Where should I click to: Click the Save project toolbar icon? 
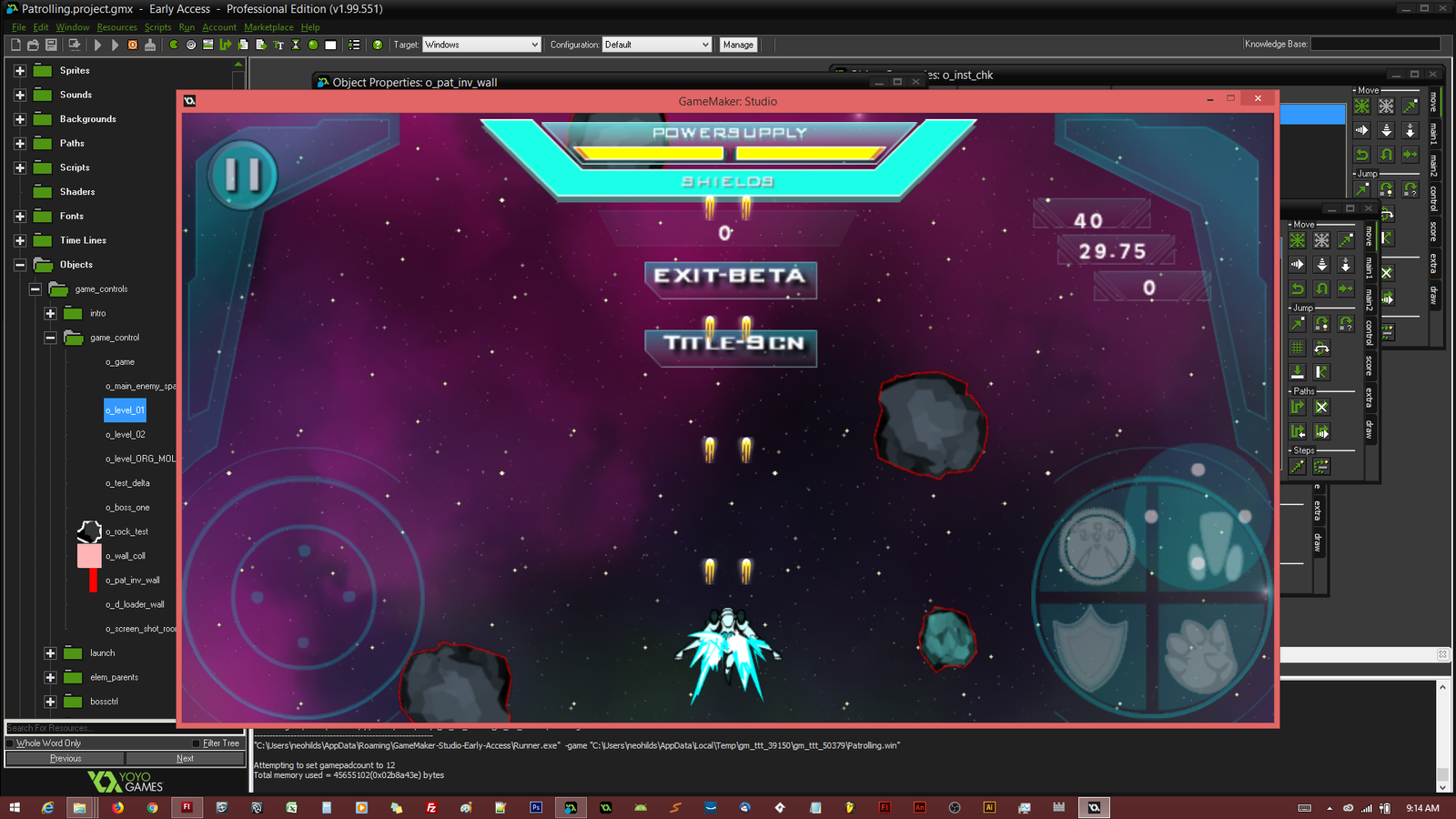(51, 45)
